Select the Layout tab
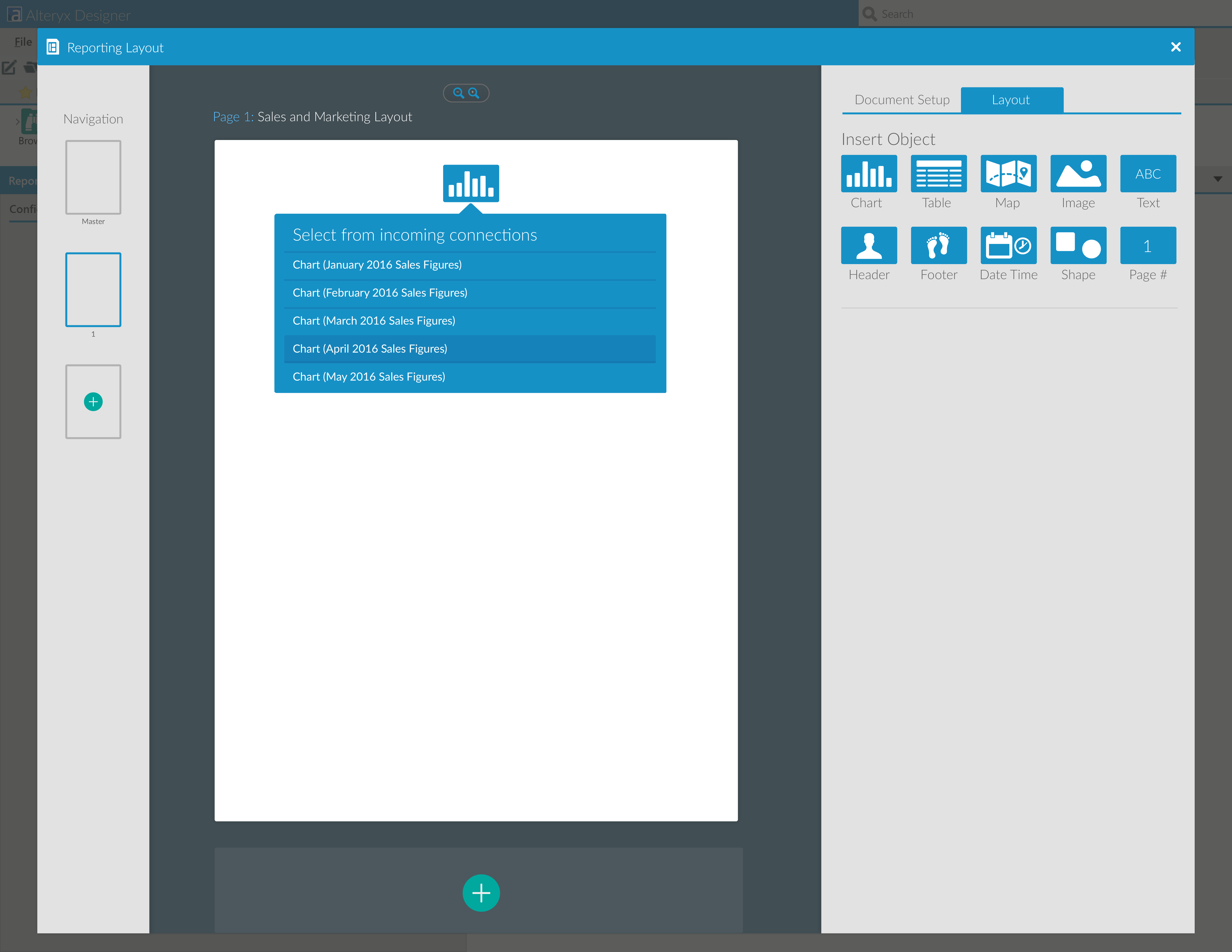 [x=1011, y=100]
